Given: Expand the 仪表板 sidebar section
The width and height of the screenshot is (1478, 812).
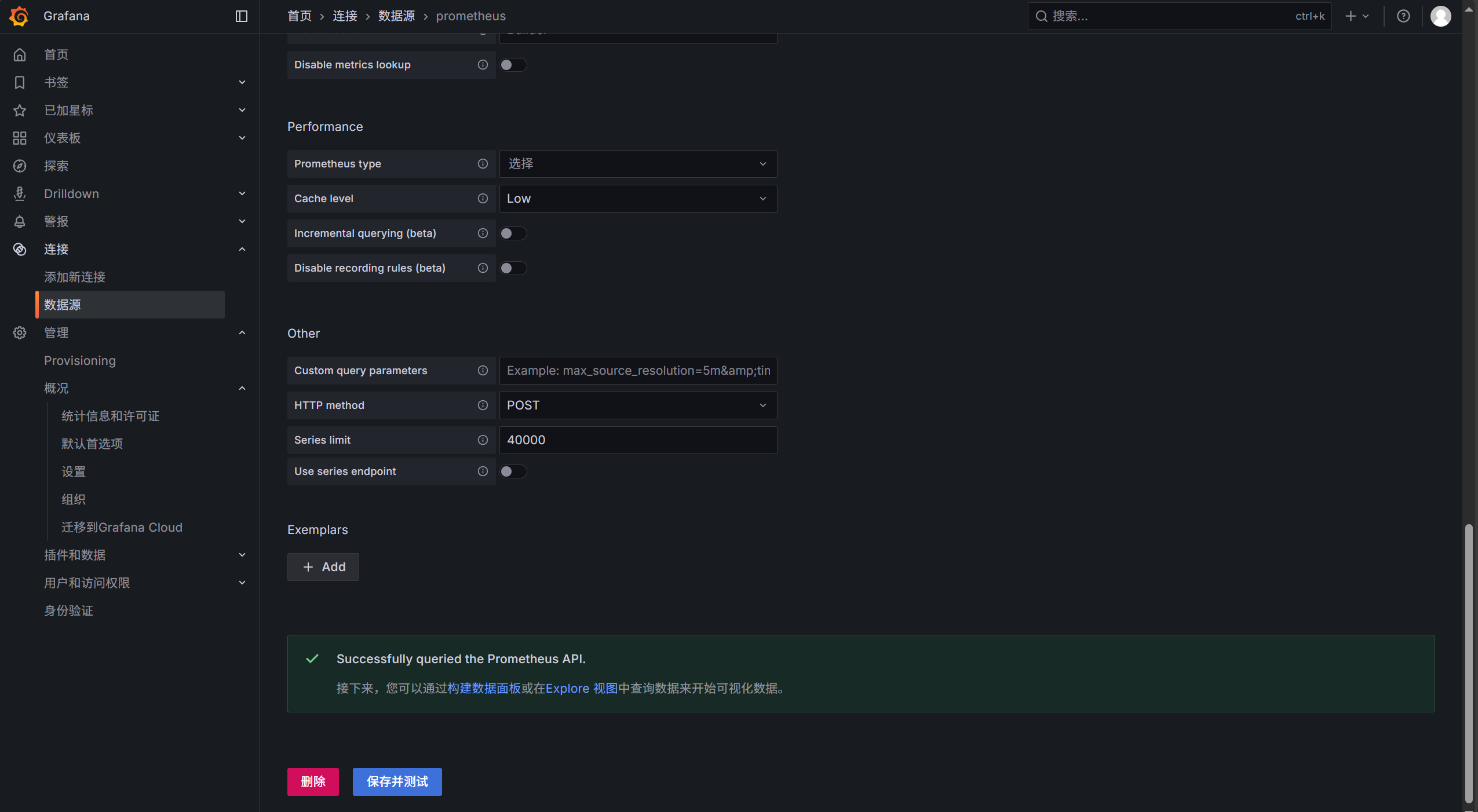Looking at the screenshot, I should click(x=242, y=138).
